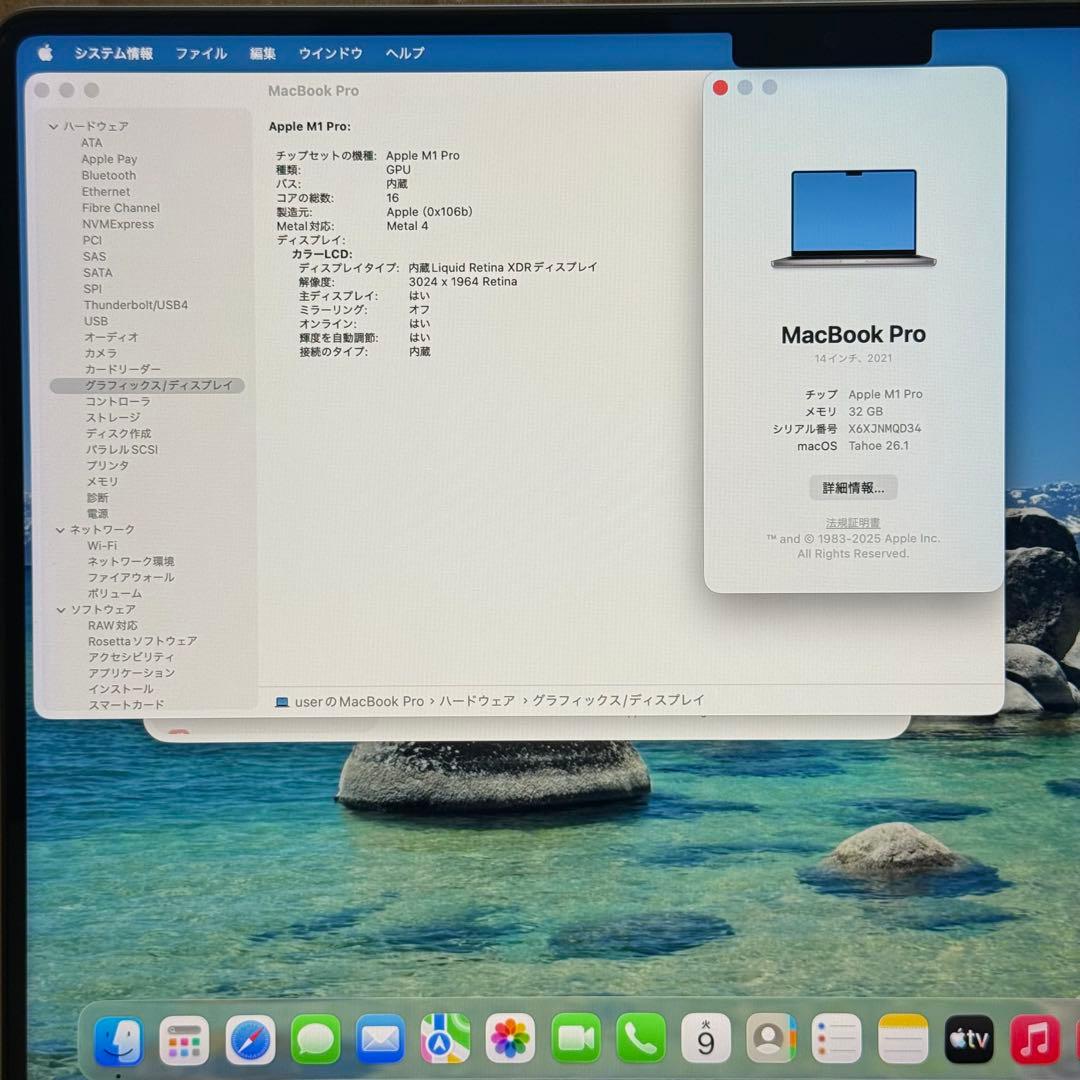Select PCI in the sidebar
The image size is (1080, 1080).
point(92,240)
